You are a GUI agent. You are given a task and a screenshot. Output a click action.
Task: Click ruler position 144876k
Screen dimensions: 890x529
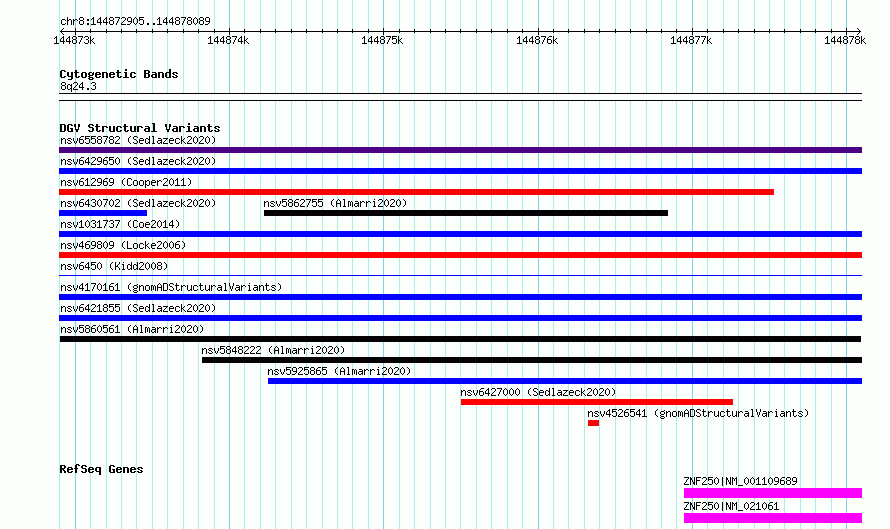(x=537, y=40)
